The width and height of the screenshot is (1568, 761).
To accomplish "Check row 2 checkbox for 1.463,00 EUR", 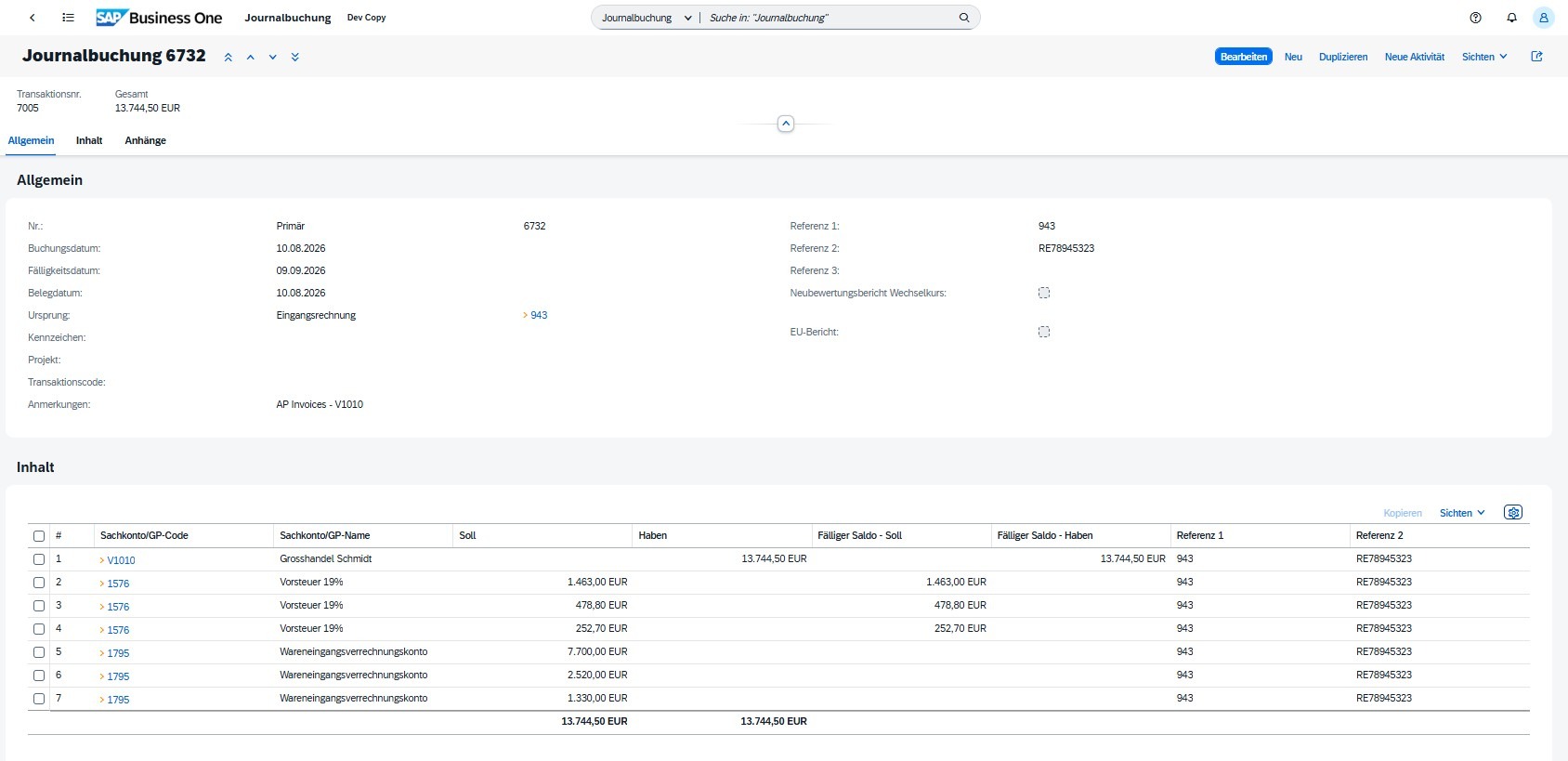I will click(x=39, y=583).
